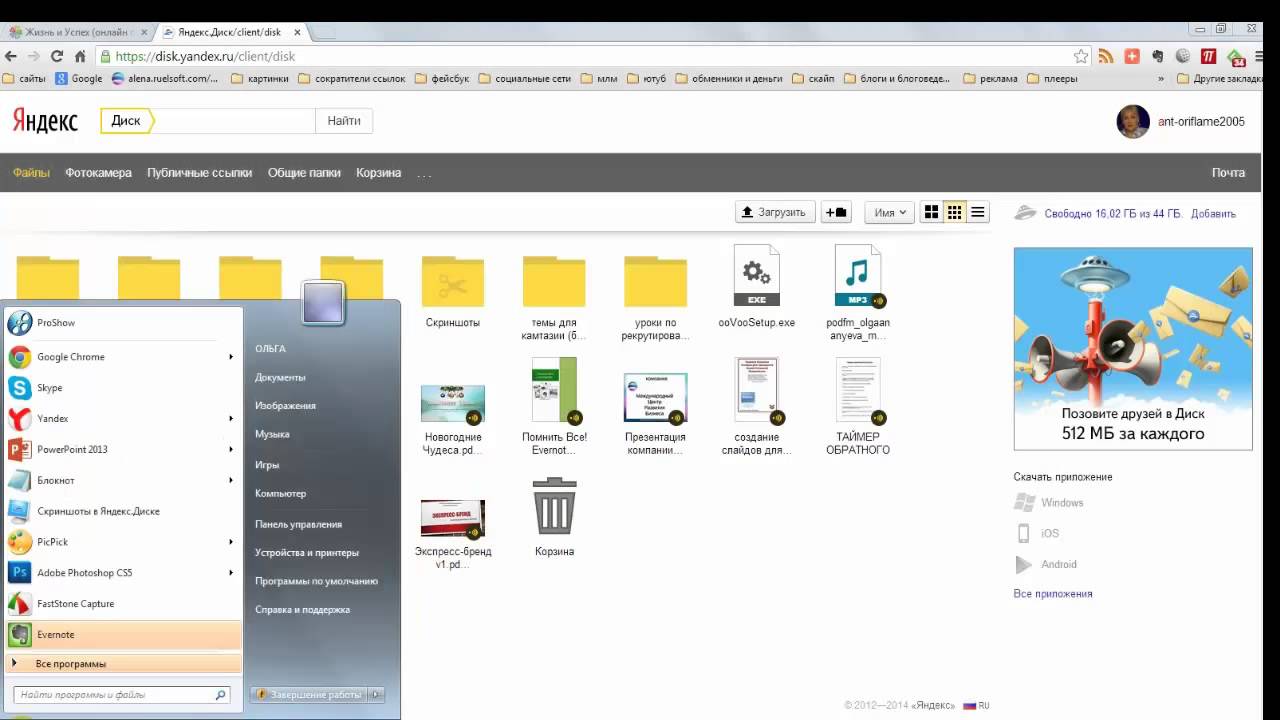Open the Chrome home page button
This screenshot has height=720, width=1280.
coord(80,57)
